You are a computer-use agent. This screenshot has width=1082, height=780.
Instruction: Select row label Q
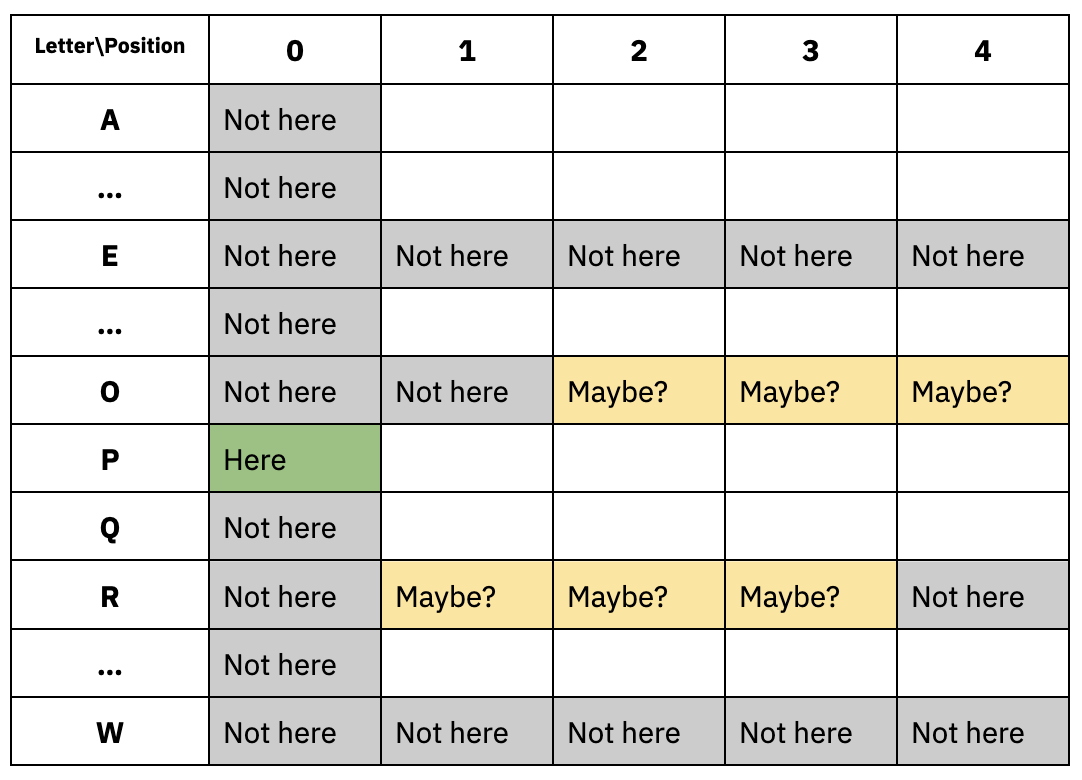(110, 527)
